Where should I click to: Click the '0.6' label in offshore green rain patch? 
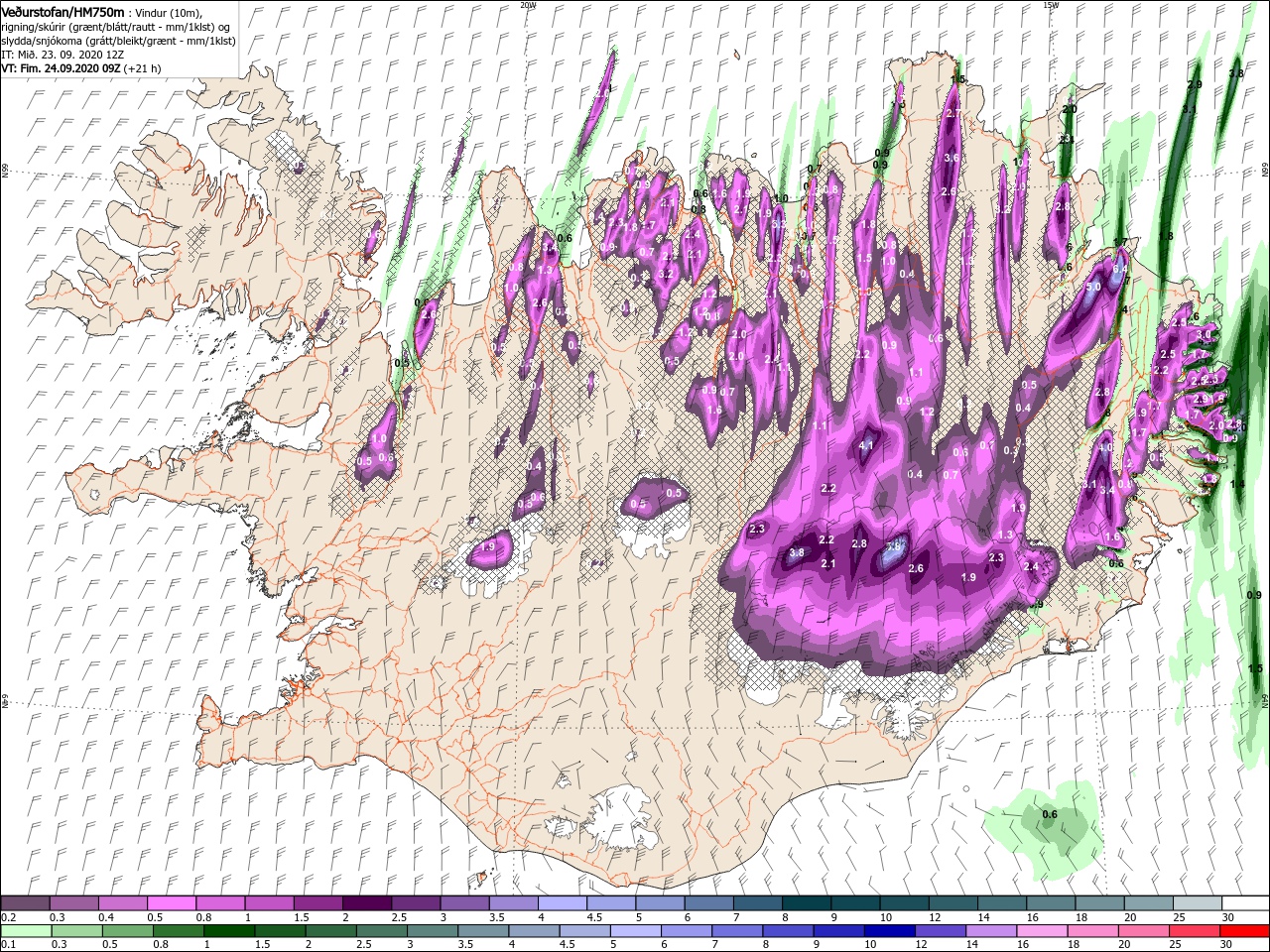coord(1050,814)
